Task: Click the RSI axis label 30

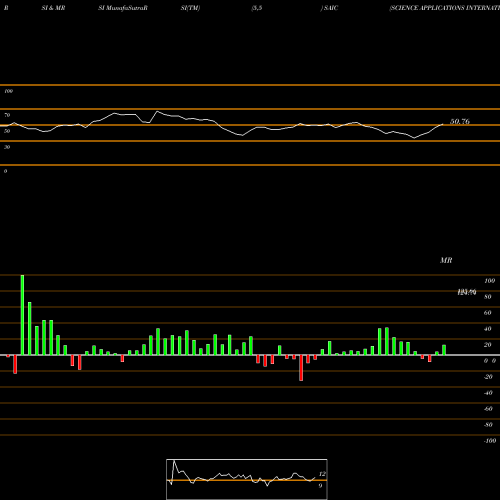Action: tap(7, 147)
